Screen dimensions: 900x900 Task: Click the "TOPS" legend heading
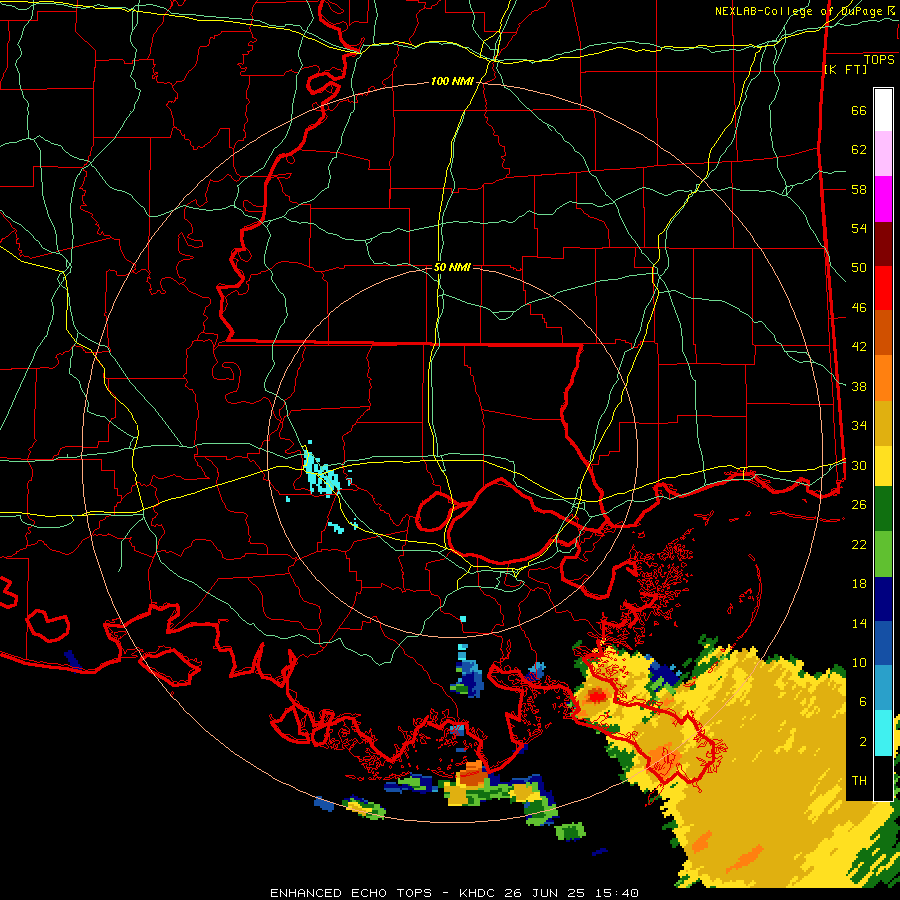(x=879, y=60)
